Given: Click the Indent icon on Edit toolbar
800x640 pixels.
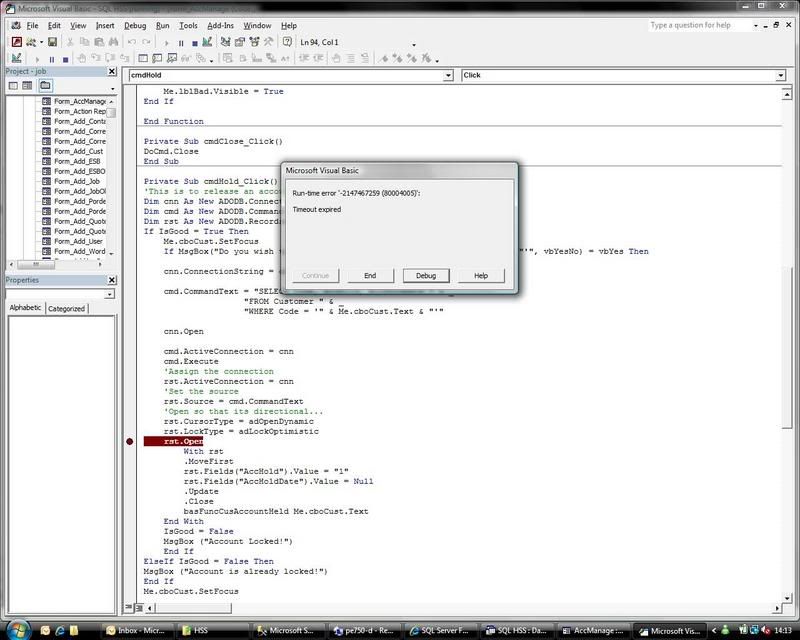Looking at the screenshot, I should tap(304, 58).
